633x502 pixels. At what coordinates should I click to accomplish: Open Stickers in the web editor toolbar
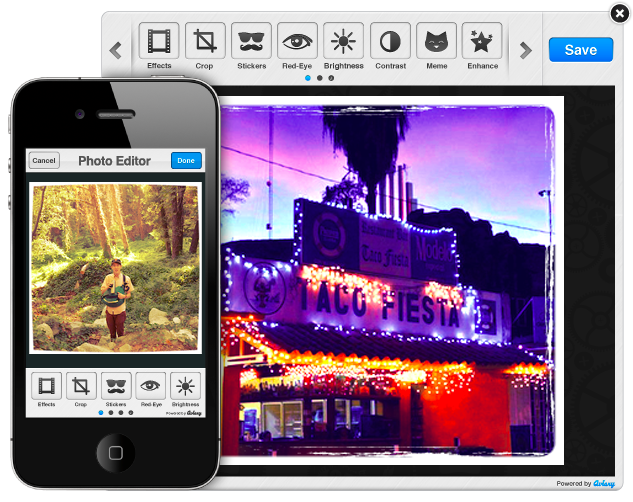[251, 41]
